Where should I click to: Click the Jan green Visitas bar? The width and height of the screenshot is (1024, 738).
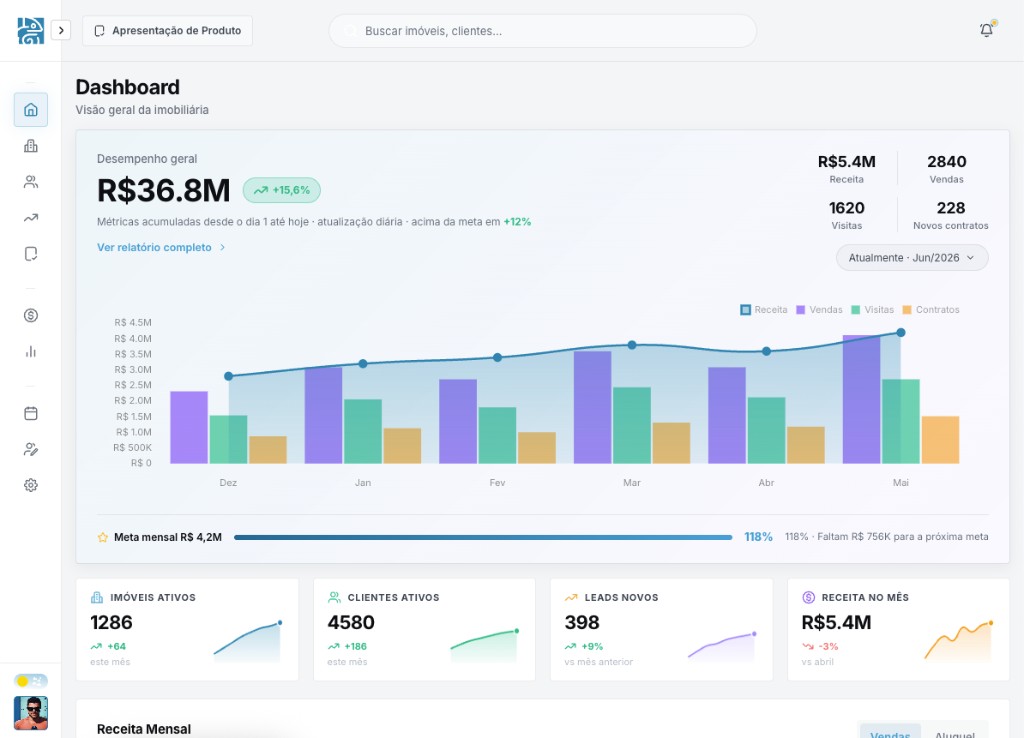click(363, 432)
